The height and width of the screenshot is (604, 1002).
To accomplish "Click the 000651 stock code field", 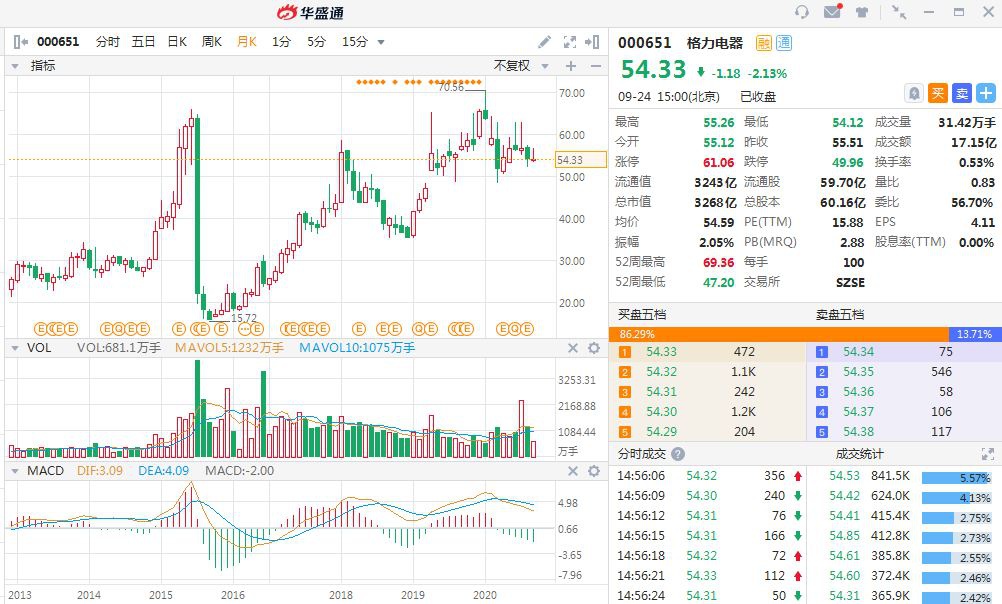I will (x=57, y=42).
